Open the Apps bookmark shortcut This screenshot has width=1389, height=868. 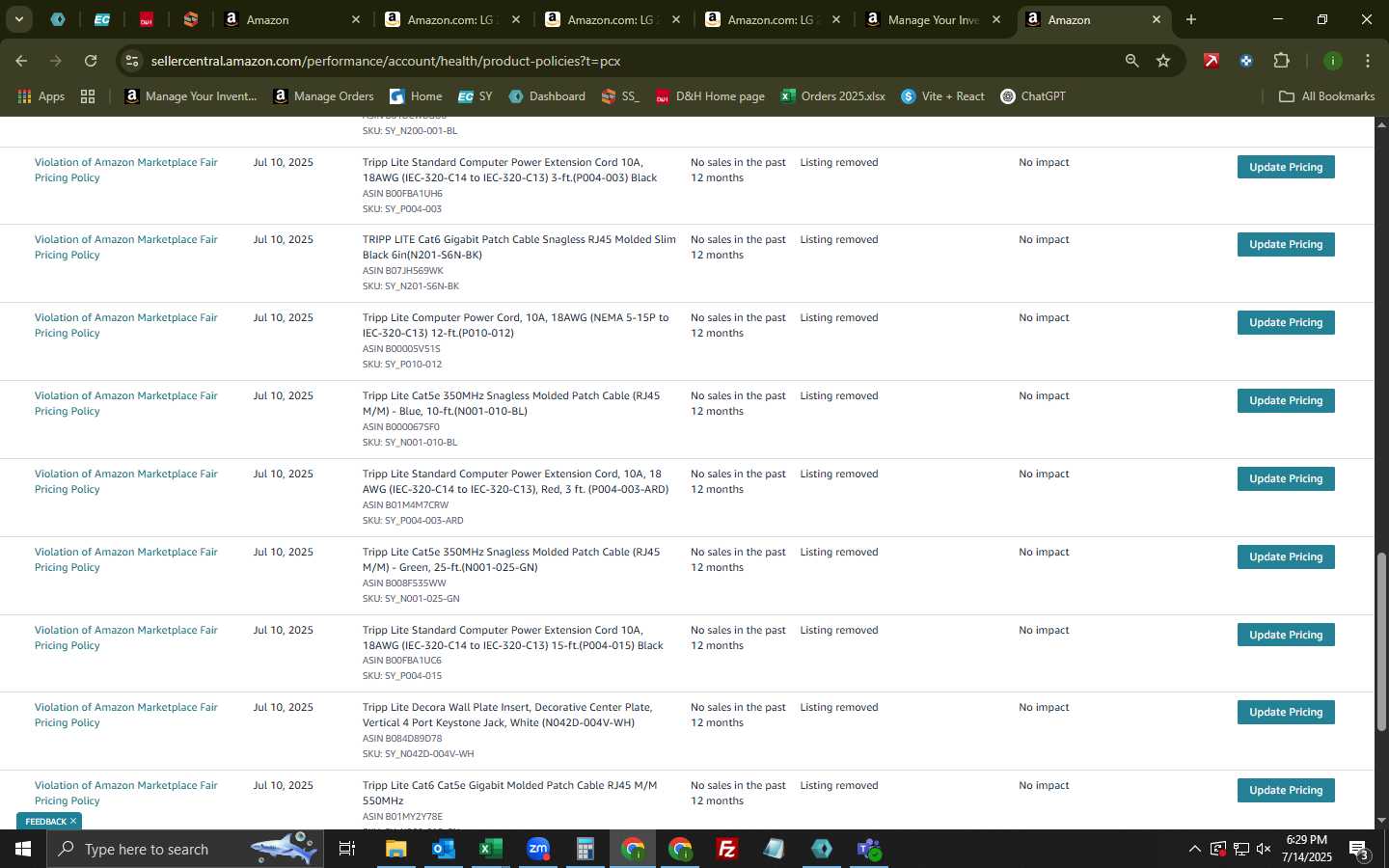coord(41,96)
